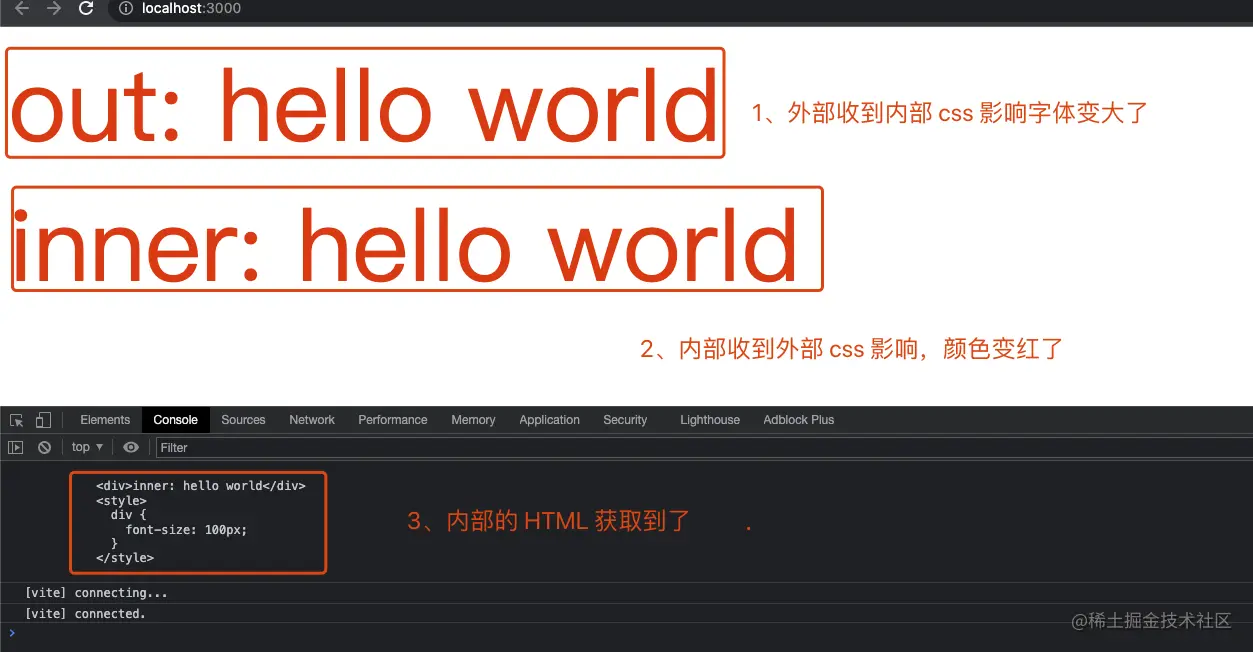Create live expression with the eye icon
This screenshot has height=652, width=1253.
130,447
